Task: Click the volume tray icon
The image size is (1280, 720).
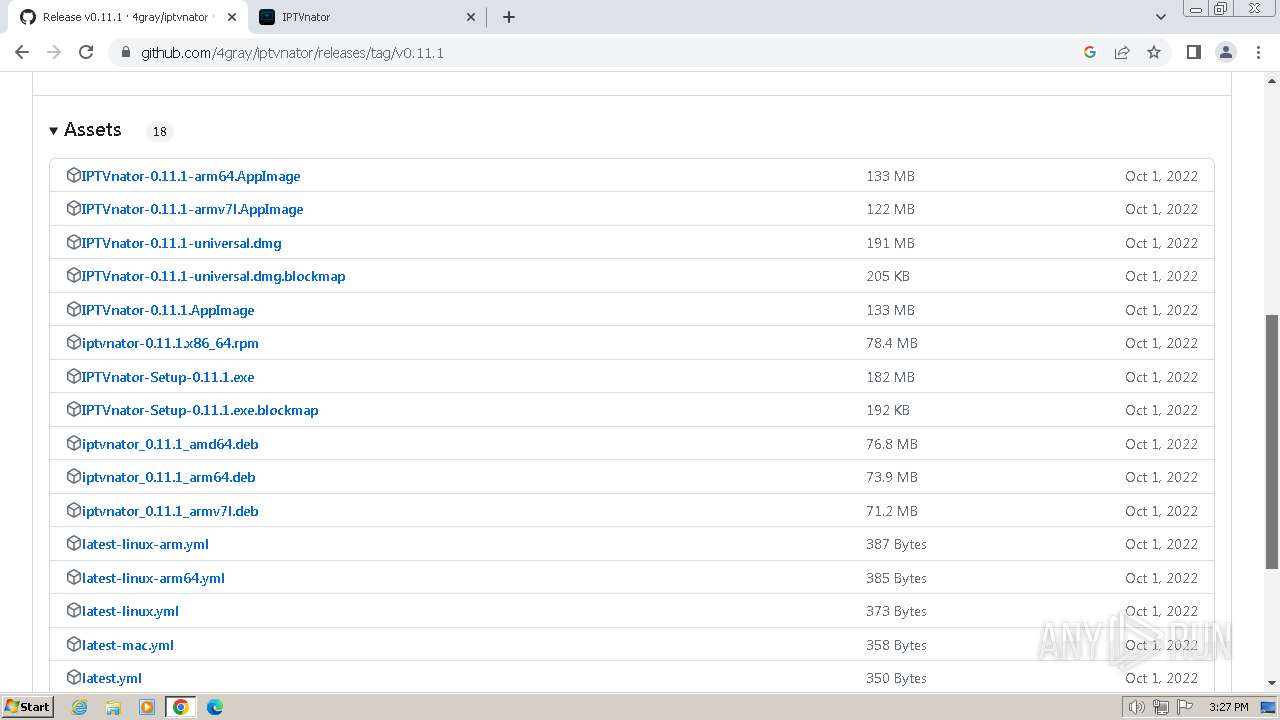Action: point(1137,707)
